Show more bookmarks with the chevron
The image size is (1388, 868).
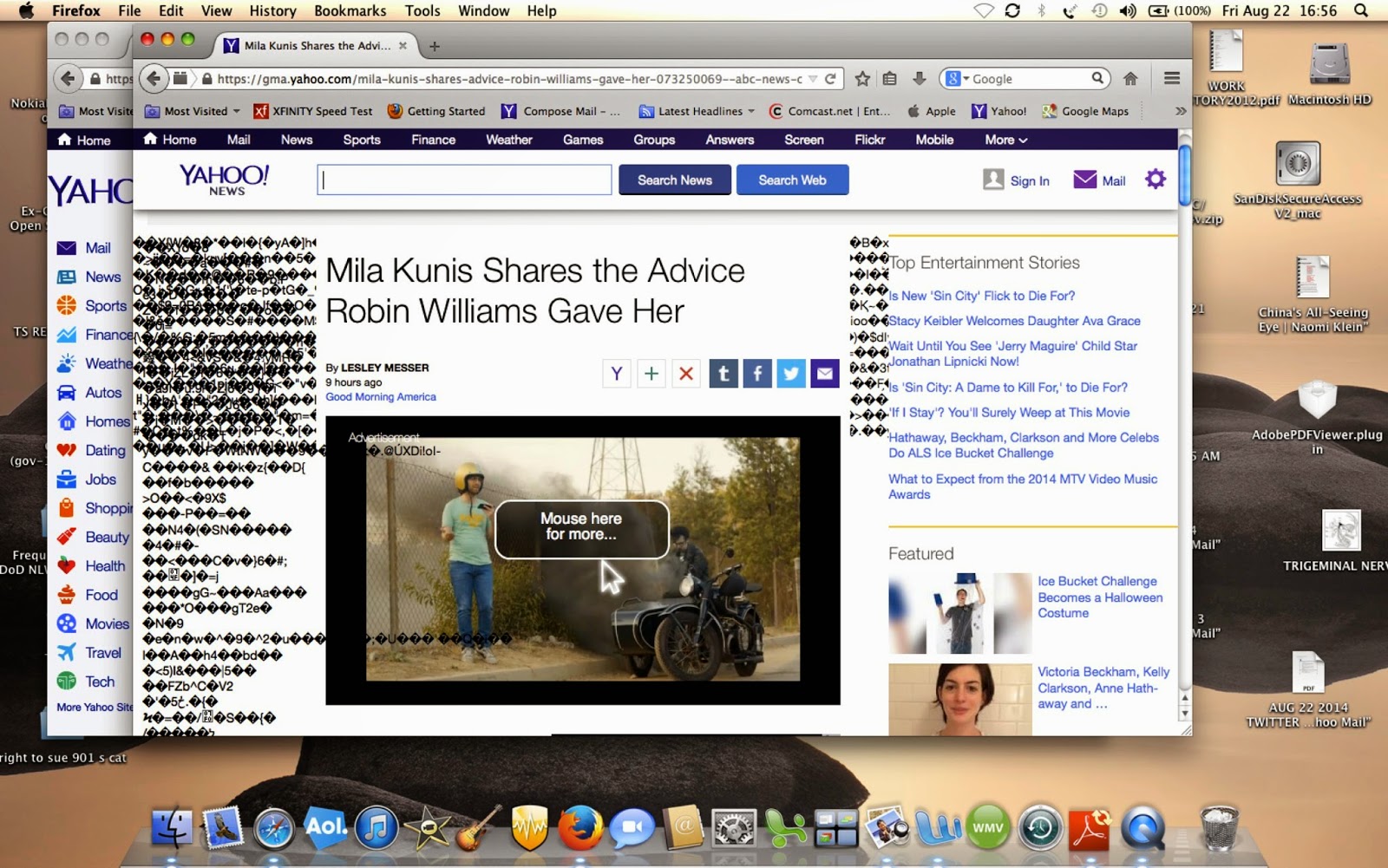[1180, 111]
